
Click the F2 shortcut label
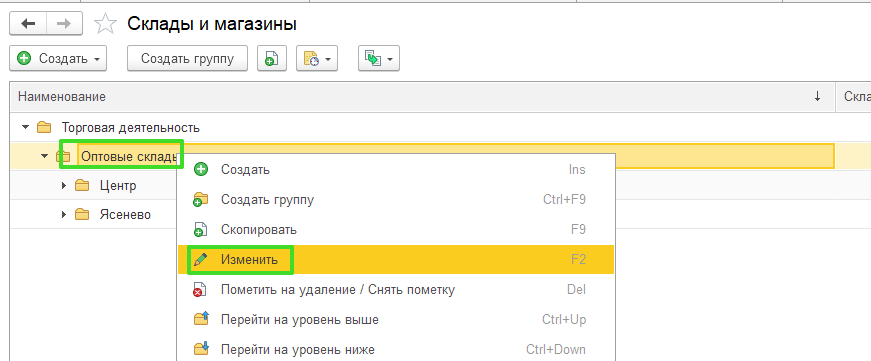(578, 259)
